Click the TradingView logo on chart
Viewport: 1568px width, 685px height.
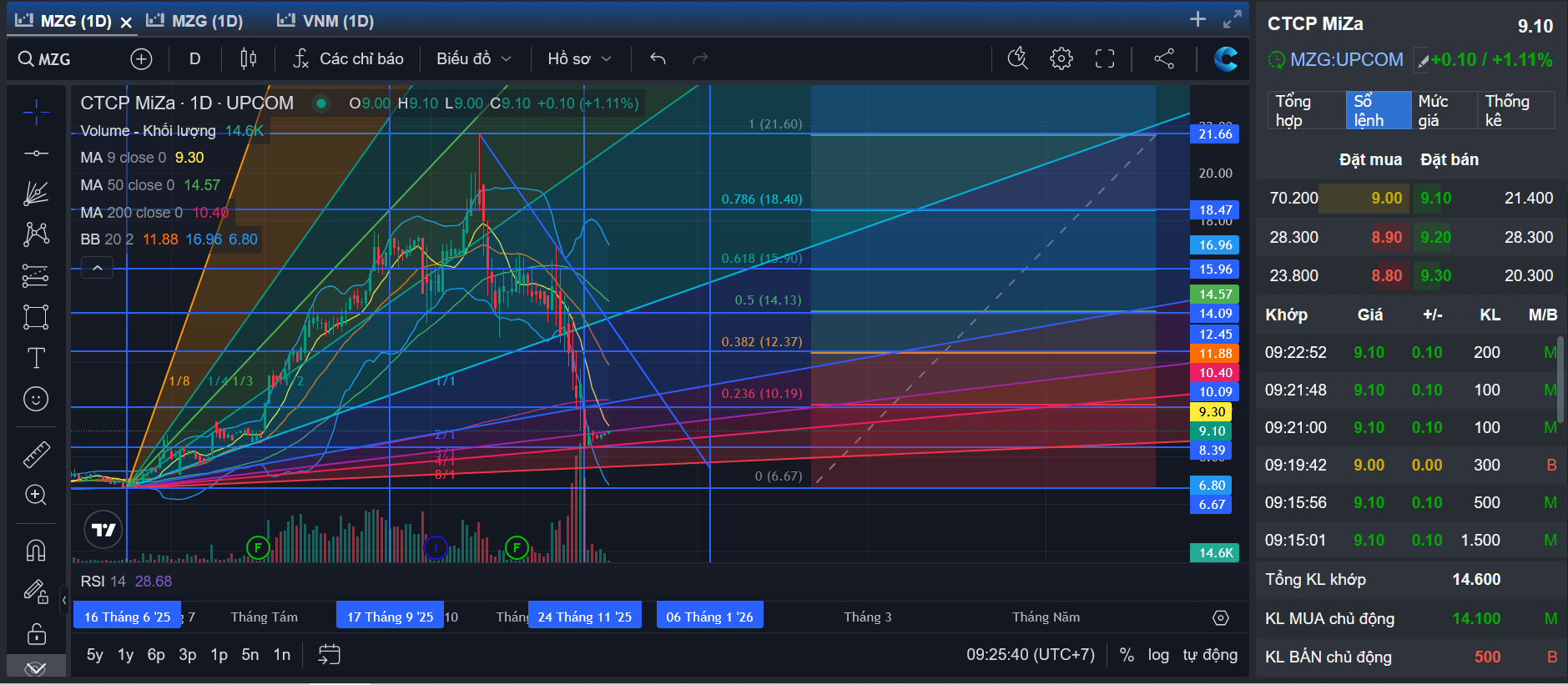[103, 530]
